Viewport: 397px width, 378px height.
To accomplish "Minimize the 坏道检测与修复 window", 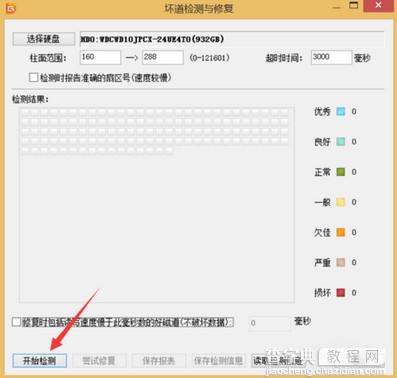I will point(337,7).
